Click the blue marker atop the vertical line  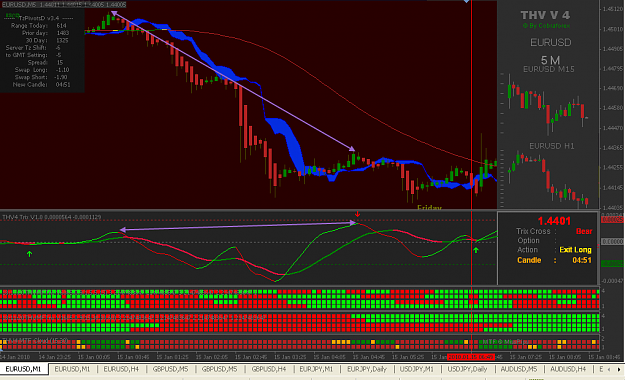(466, 2)
